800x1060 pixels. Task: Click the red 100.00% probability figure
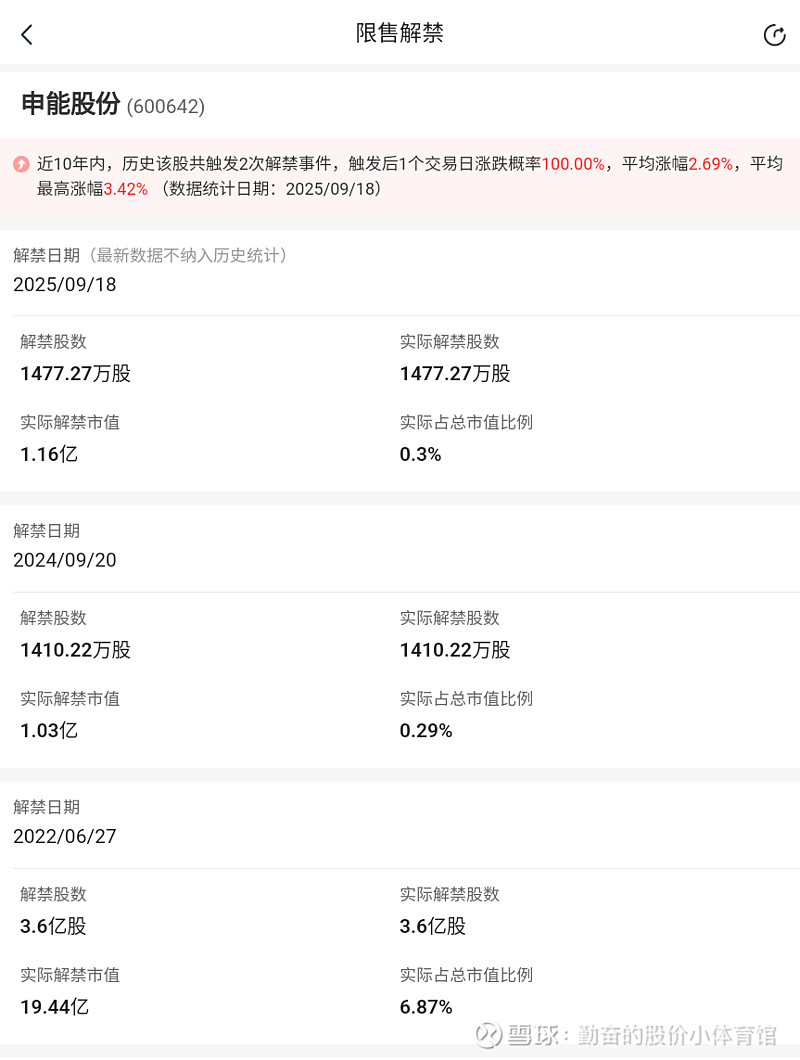click(573, 164)
